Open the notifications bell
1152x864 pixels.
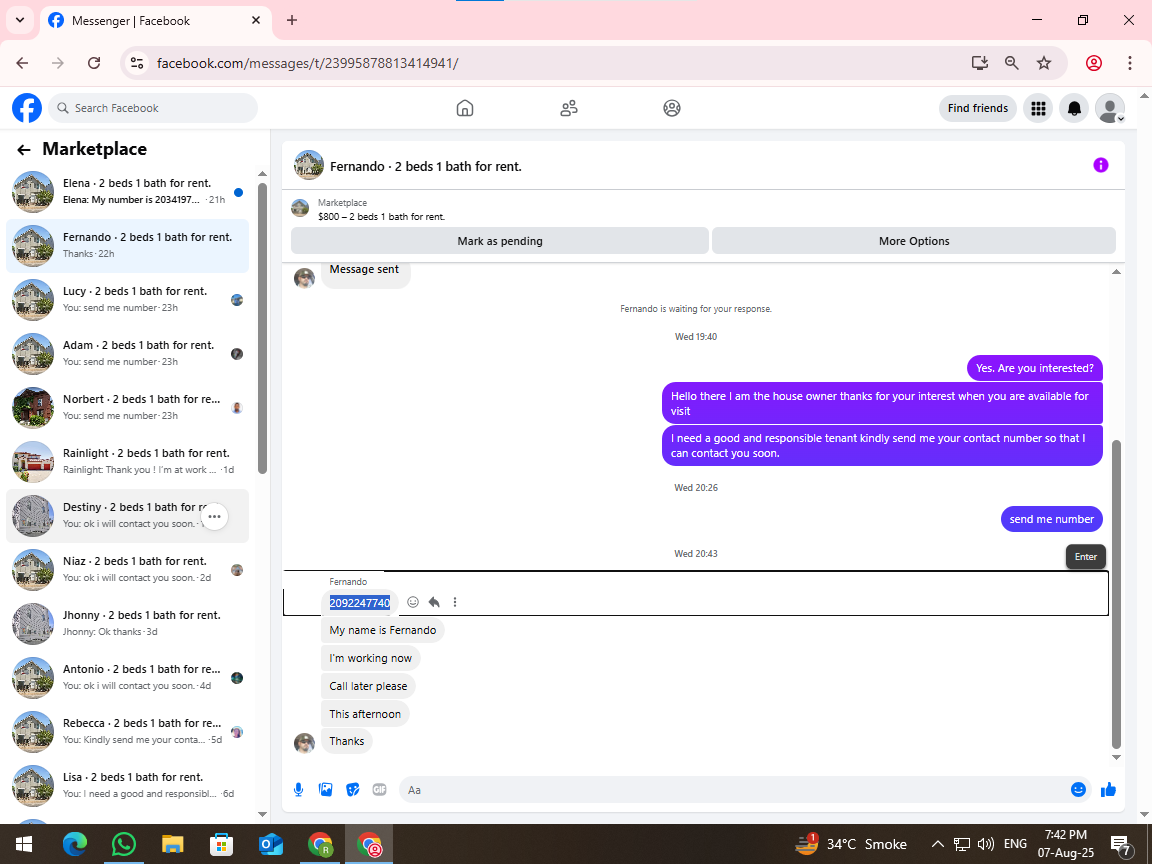1074,109
